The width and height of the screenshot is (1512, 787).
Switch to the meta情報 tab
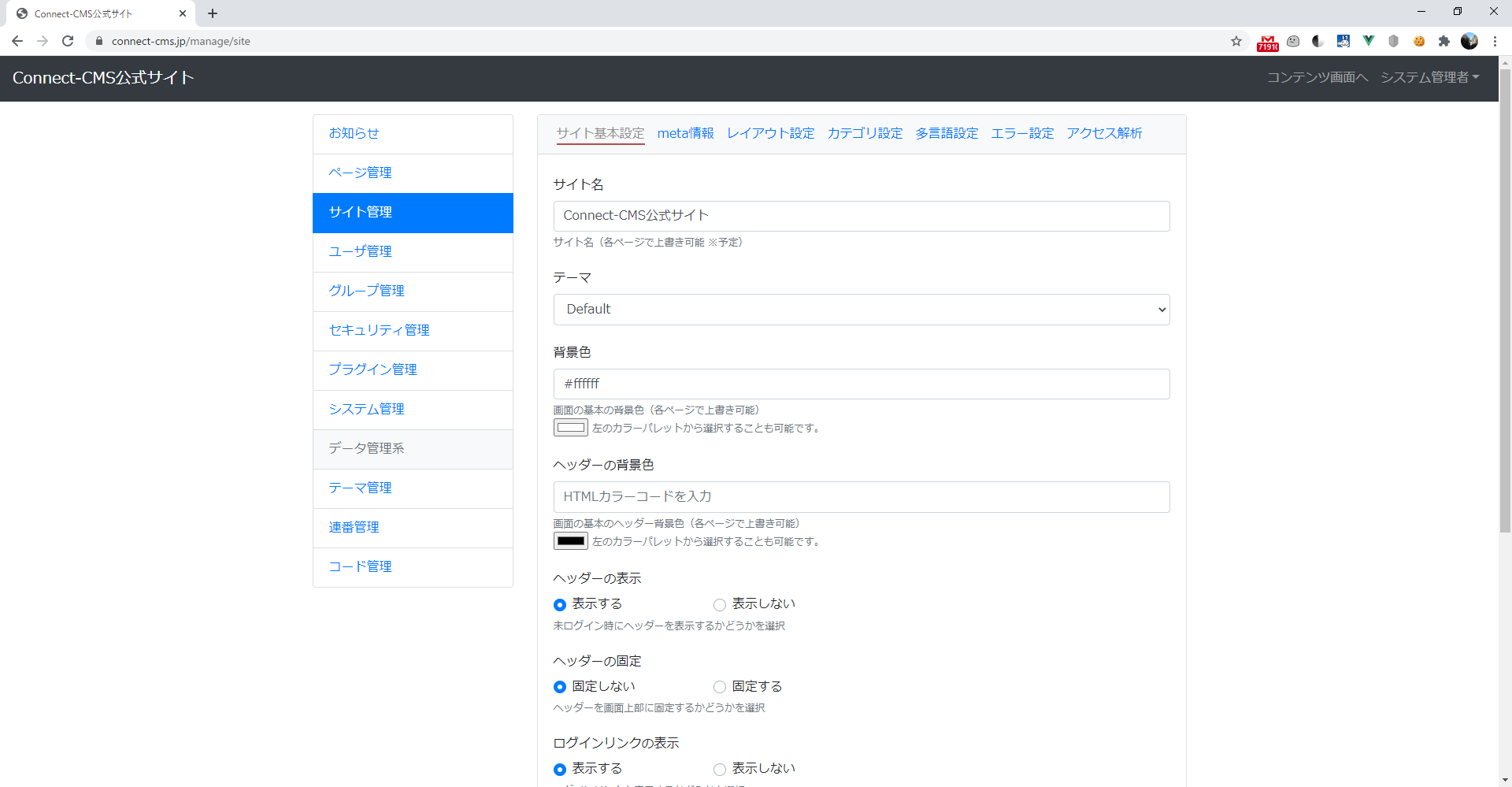click(x=685, y=133)
